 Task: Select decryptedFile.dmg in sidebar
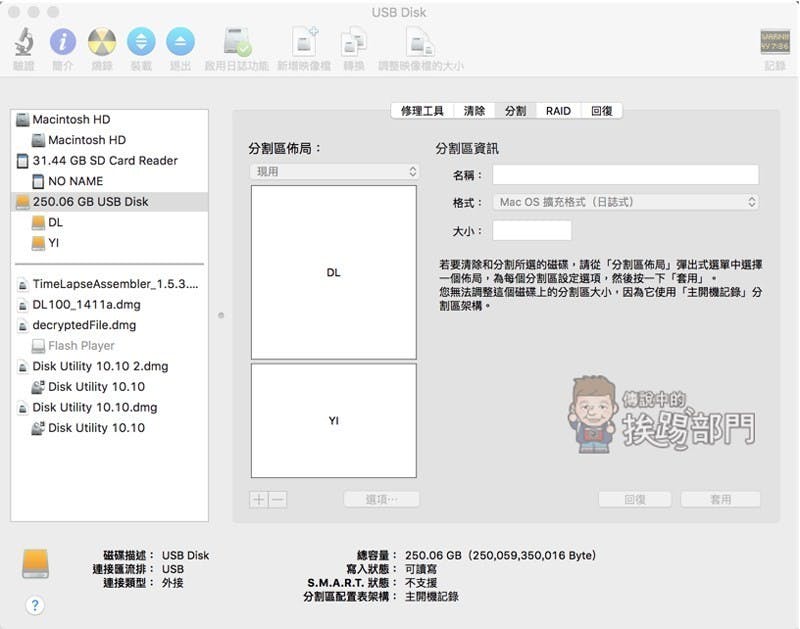(x=109, y=325)
